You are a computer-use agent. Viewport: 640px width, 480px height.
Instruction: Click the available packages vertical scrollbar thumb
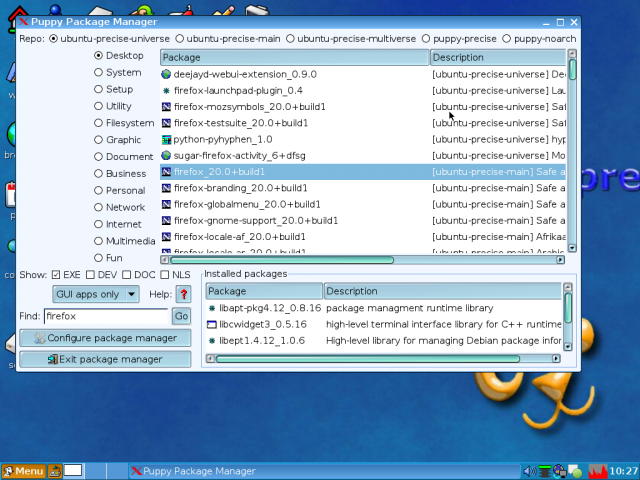[x=572, y=69]
